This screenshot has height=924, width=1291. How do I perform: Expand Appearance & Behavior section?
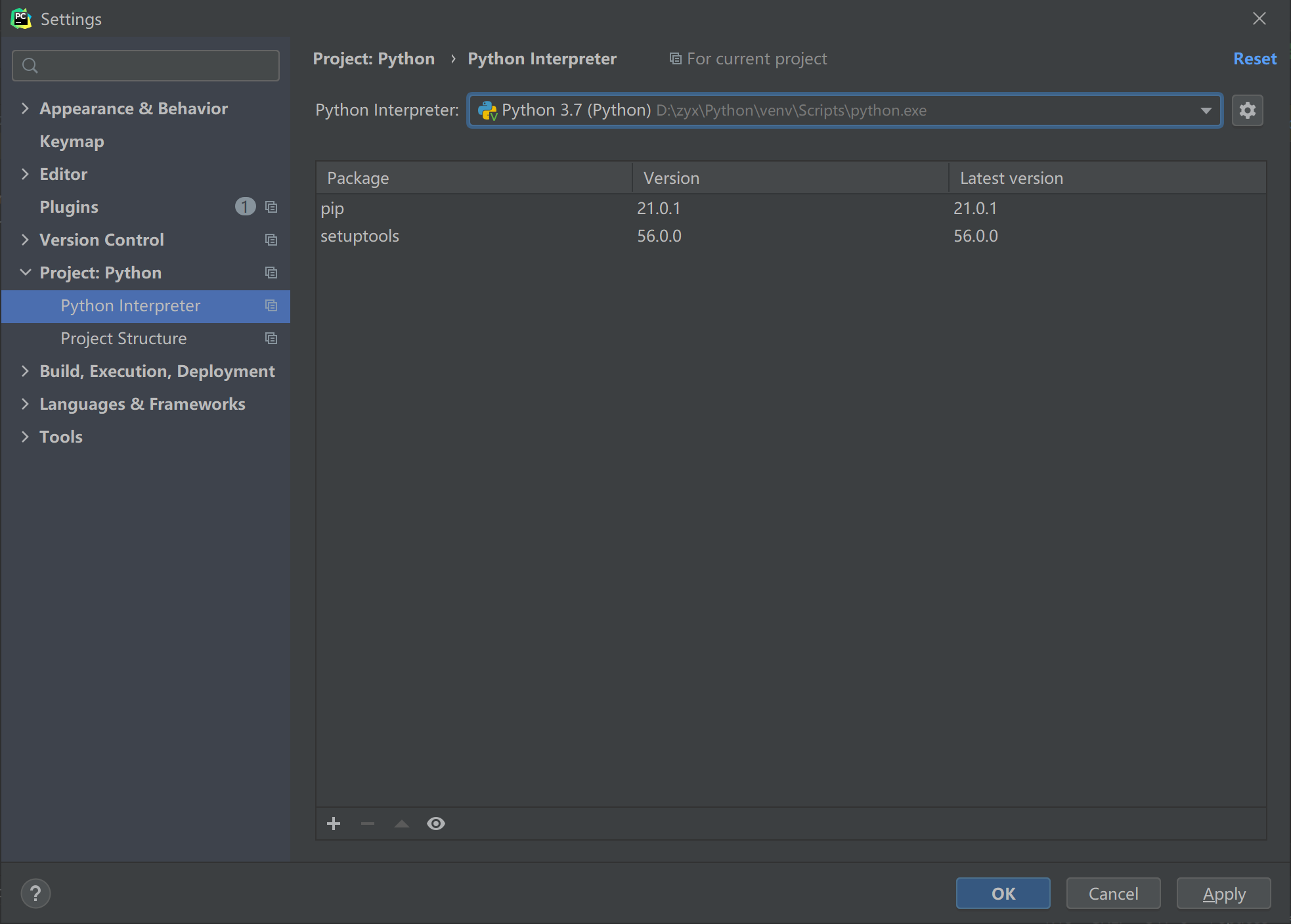click(25, 108)
